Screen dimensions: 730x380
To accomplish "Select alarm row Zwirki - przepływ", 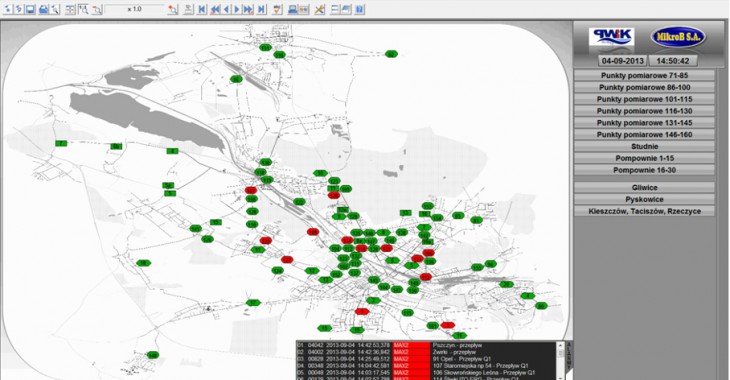I will pyautogui.click(x=426, y=353).
